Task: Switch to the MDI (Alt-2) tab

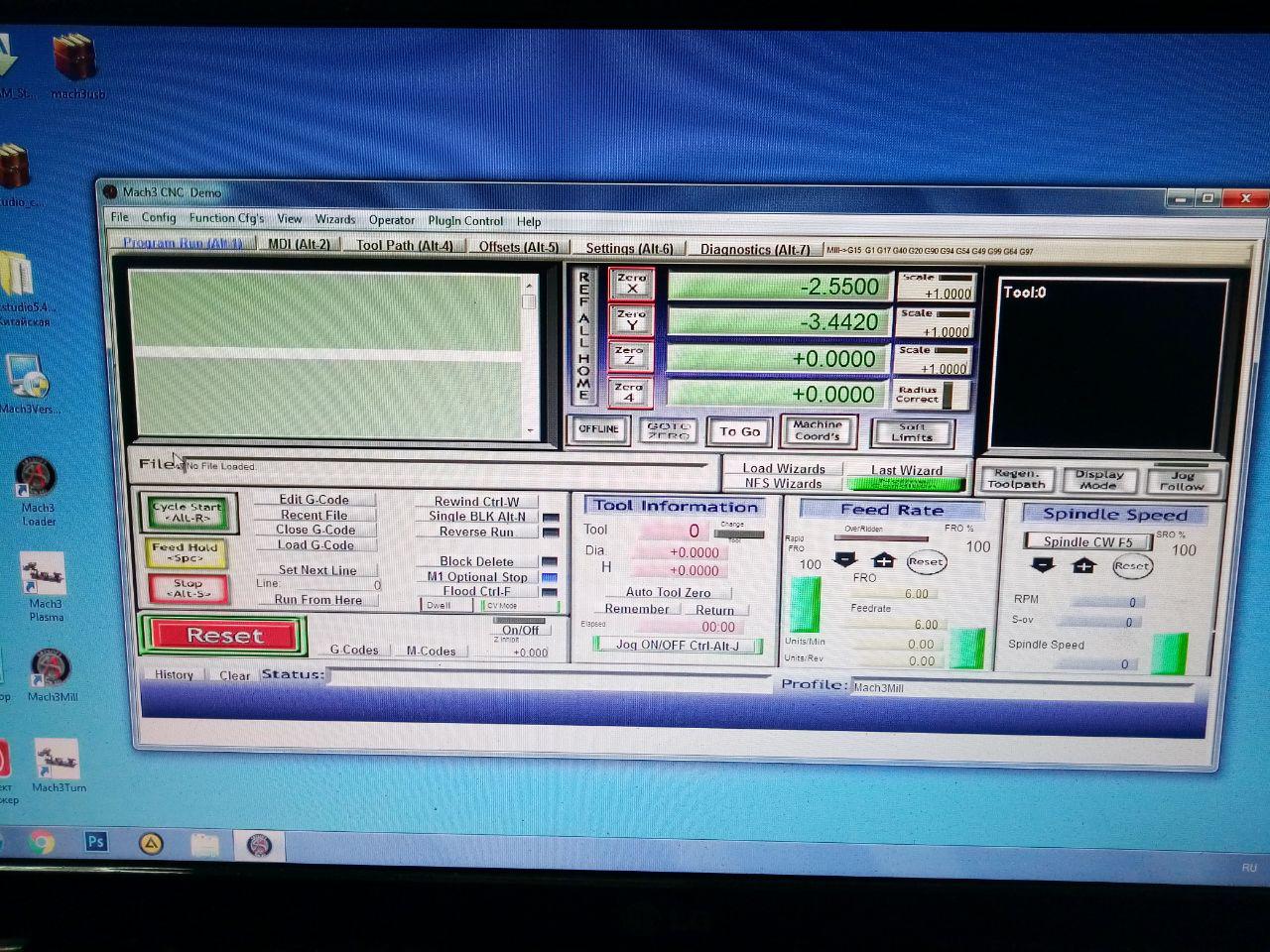Action: coord(300,244)
